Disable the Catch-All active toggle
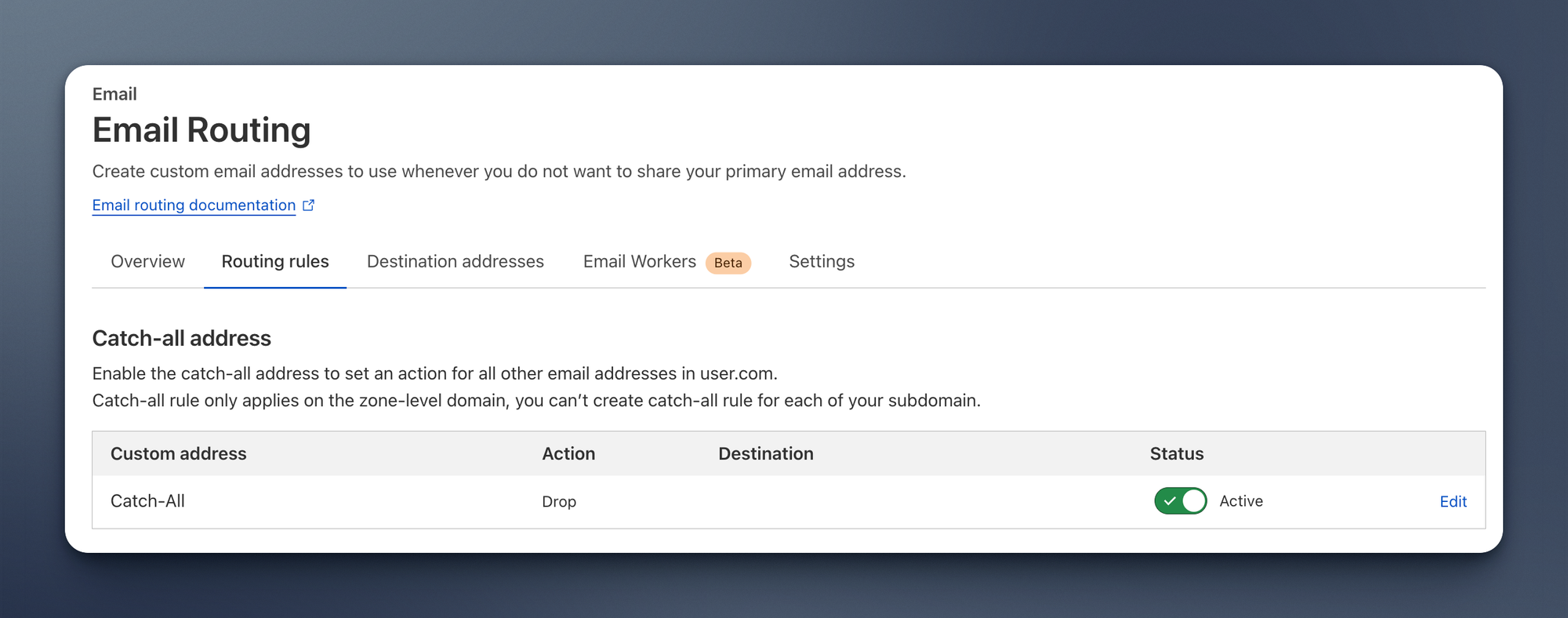This screenshot has height=618, width=1568. point(1180,501)
